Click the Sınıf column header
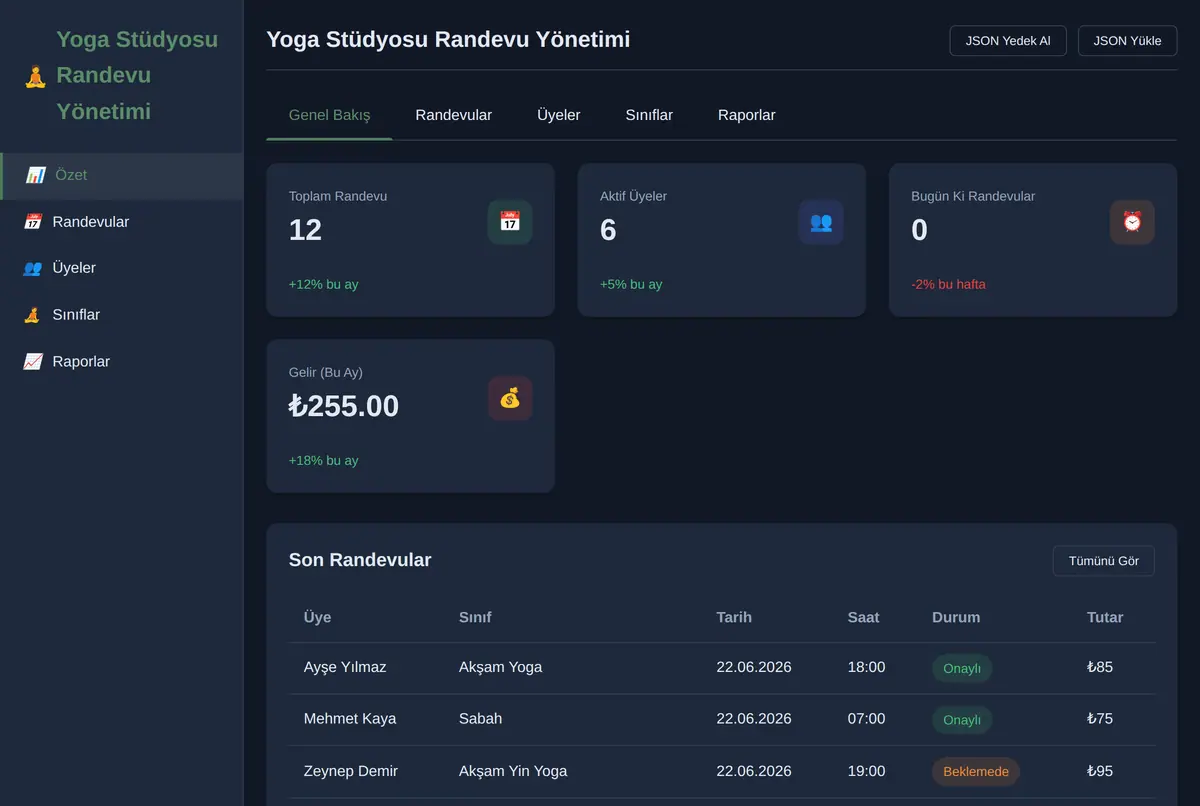The height and width of the screenshot is (806, 1200). tap(475, 617)
